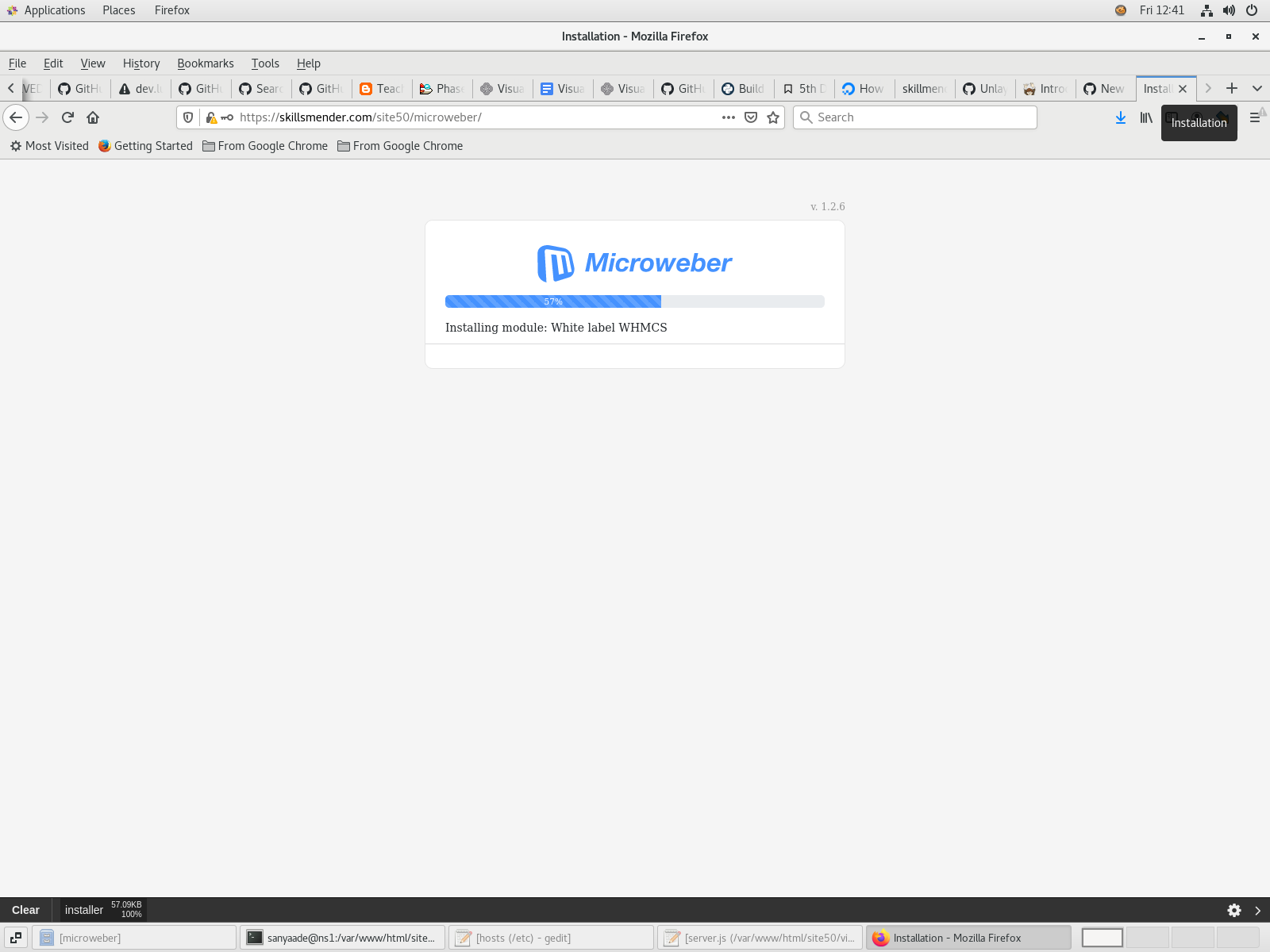The height and width of the screenshot is (952, 1270).
Task: Select the gedit hosts window in taskbar
Action: [552, 937]
